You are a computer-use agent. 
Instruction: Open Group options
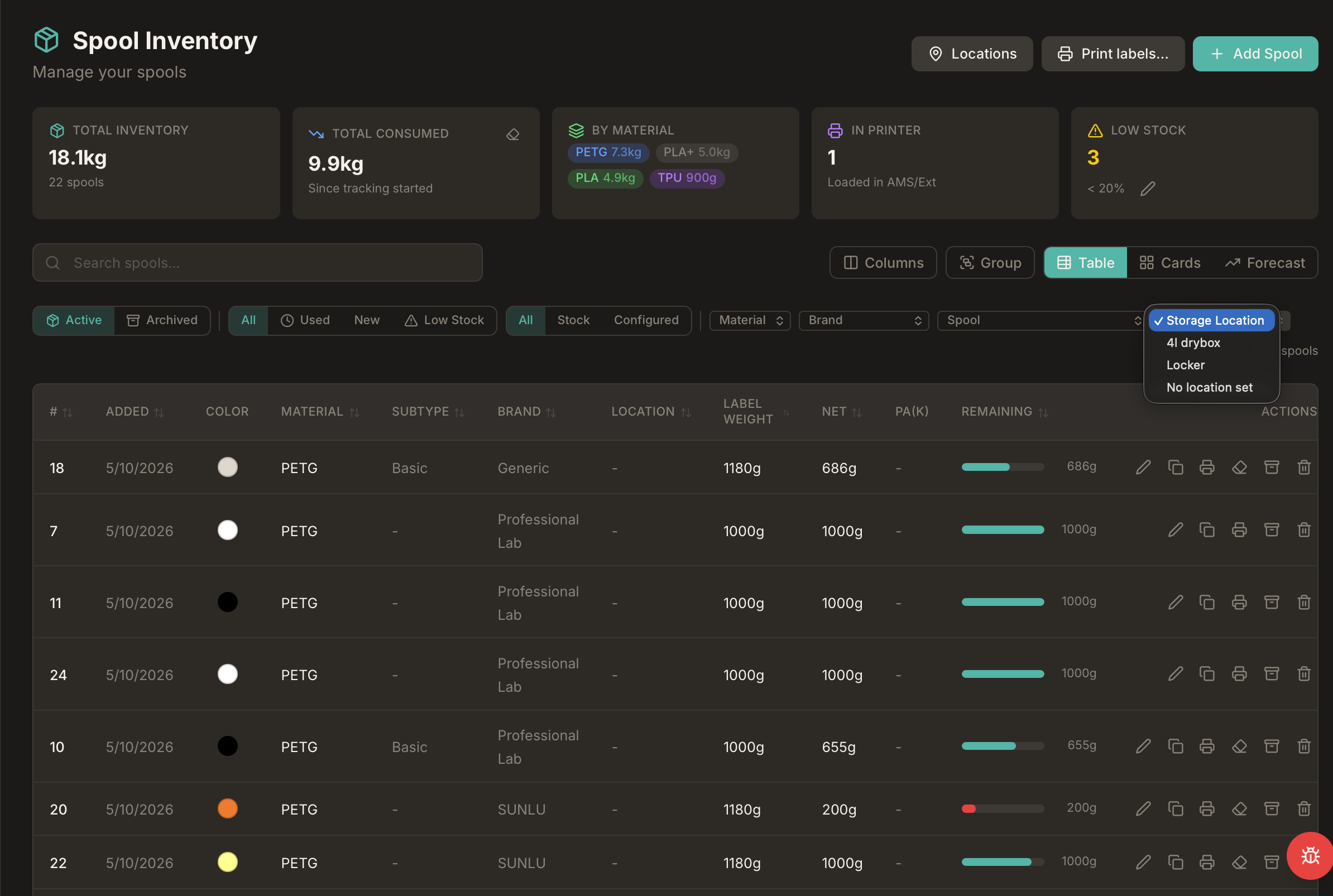(990, 263)
